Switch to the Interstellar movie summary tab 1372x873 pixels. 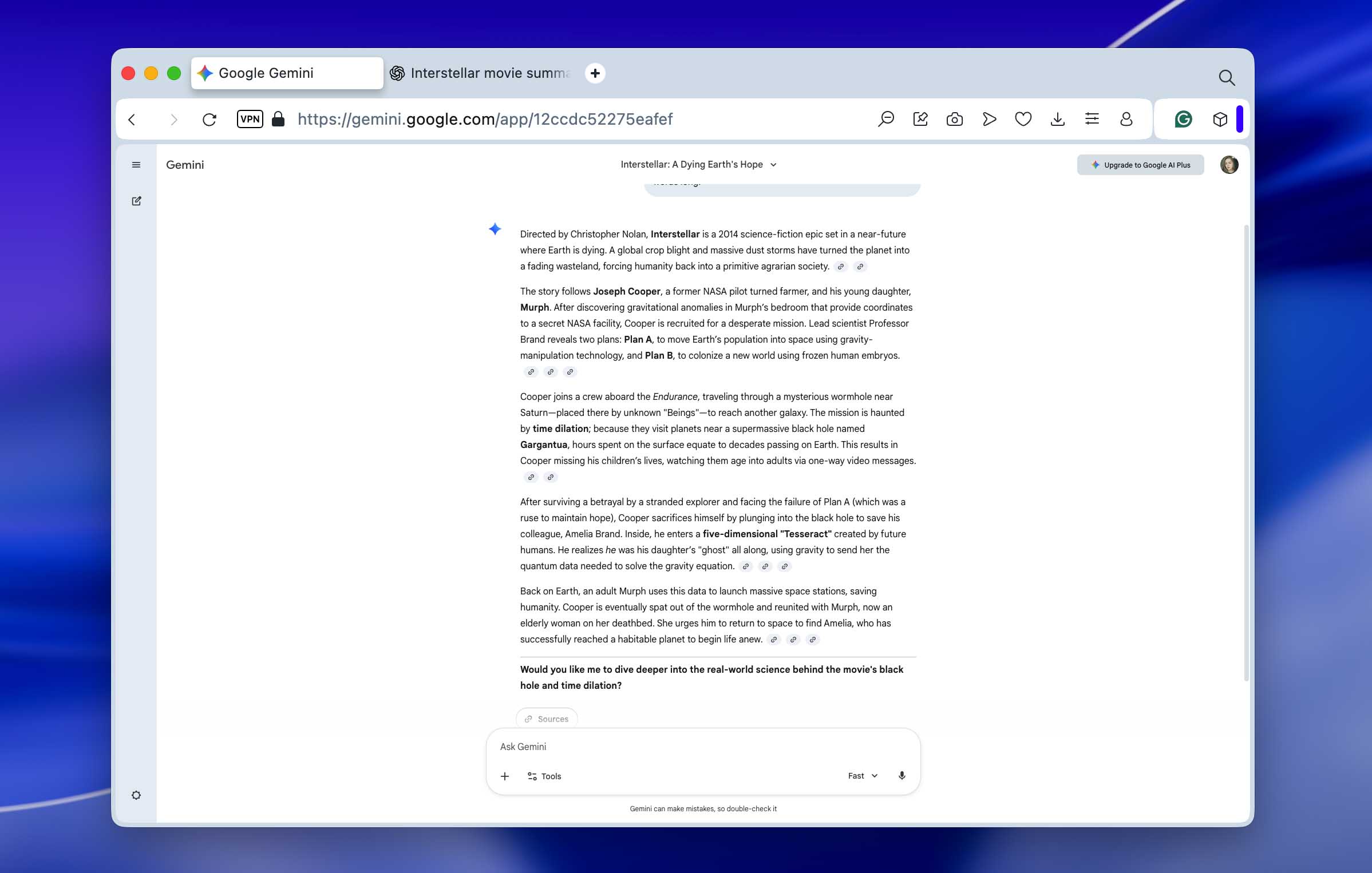[482, 73]
